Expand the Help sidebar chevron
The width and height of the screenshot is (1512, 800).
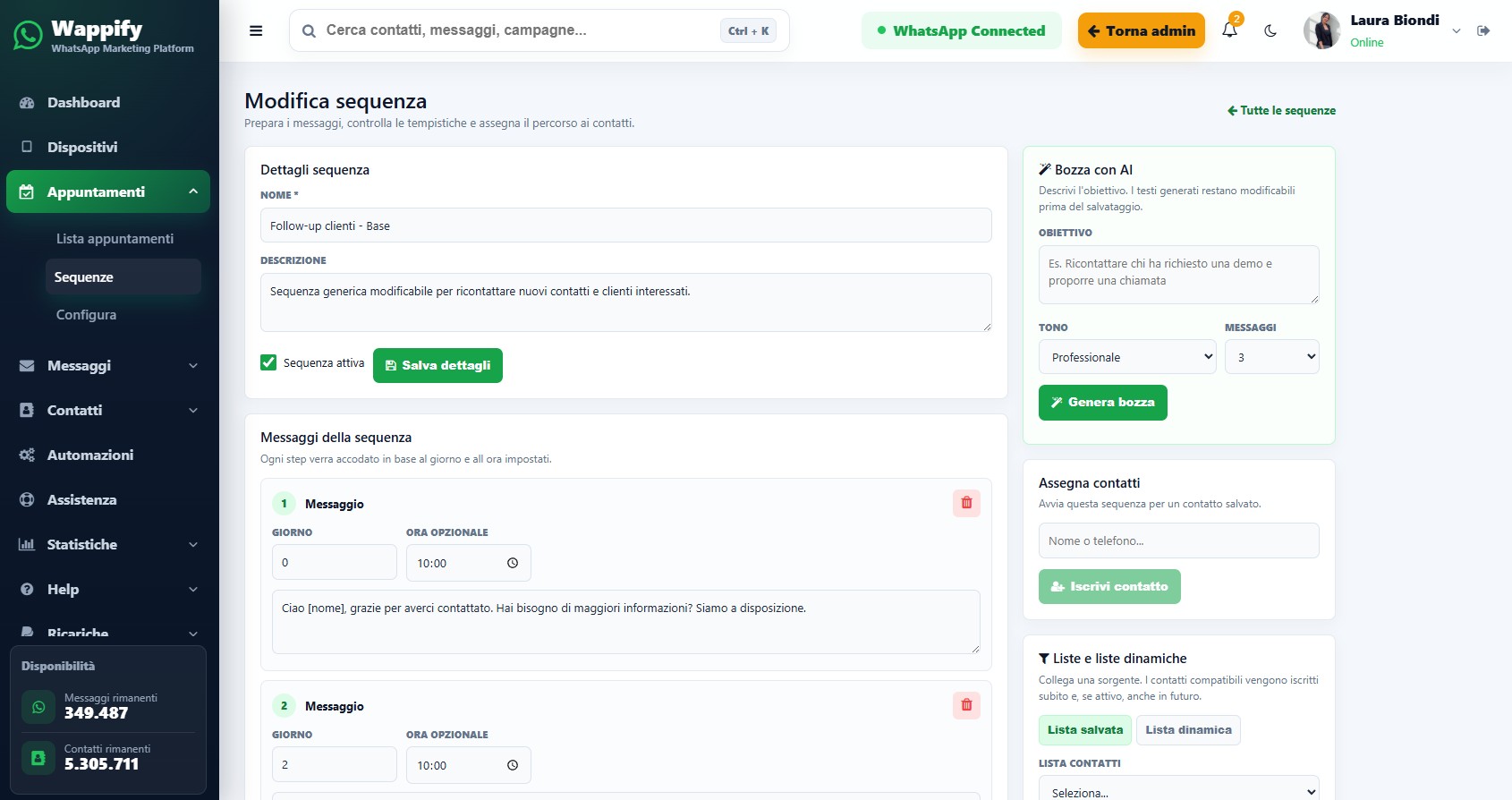193,589
